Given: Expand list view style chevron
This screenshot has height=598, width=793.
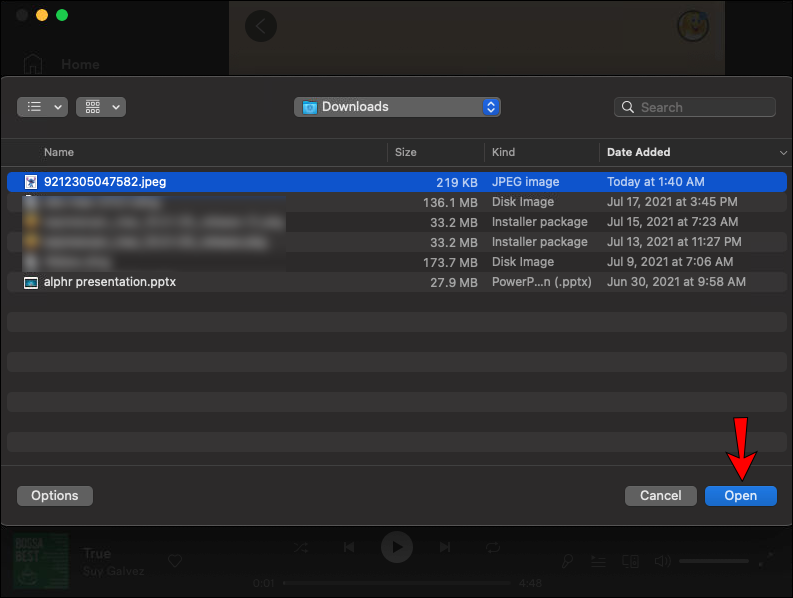Looking at the screenshot, I should point(58,107).
